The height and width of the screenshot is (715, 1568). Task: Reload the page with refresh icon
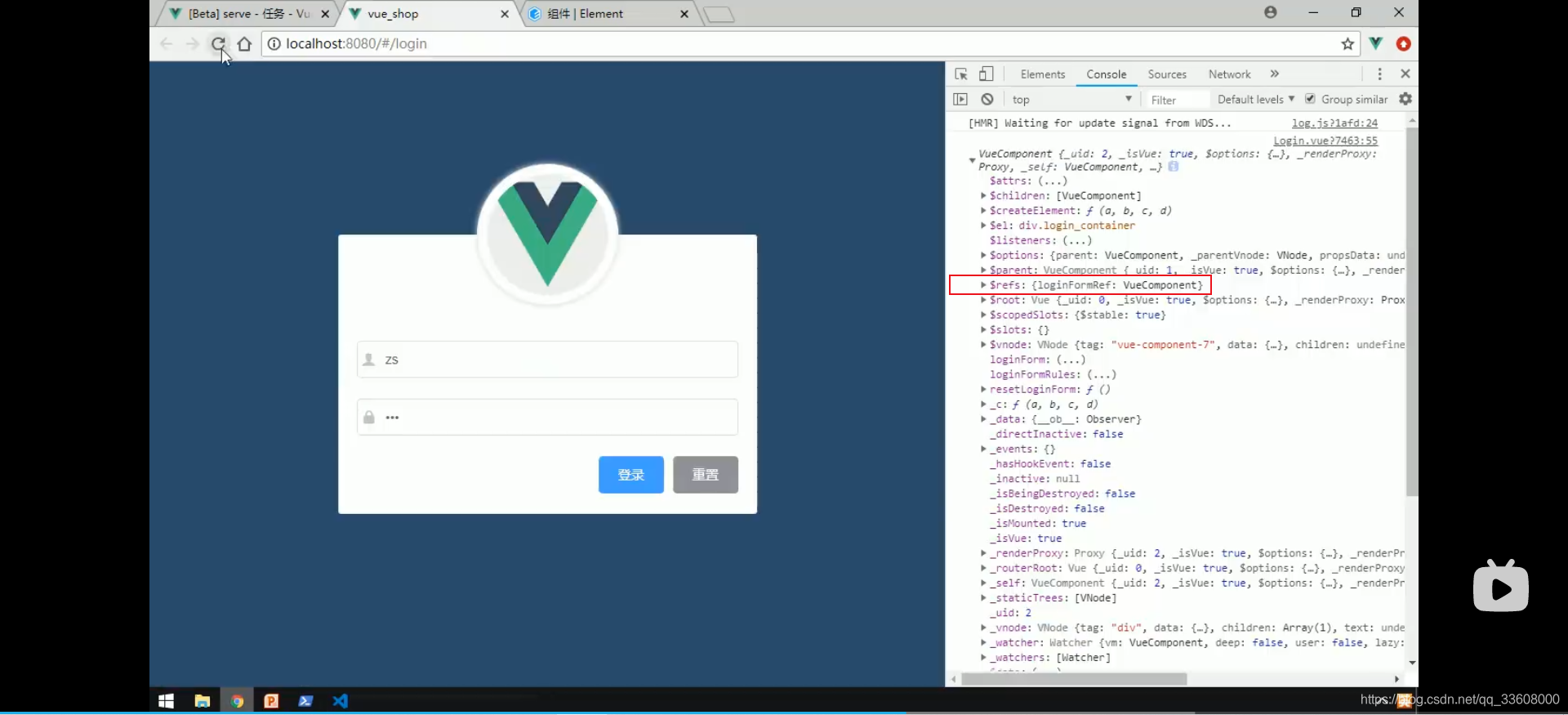coord(218,44)
